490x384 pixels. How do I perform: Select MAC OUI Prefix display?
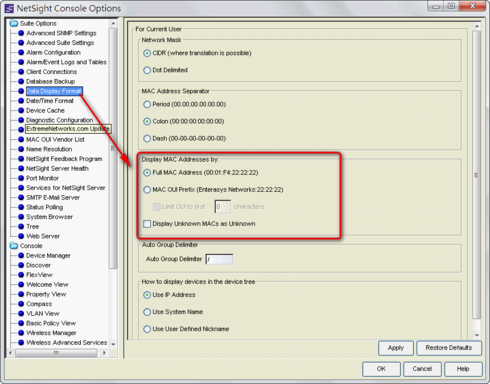(147, 190)
